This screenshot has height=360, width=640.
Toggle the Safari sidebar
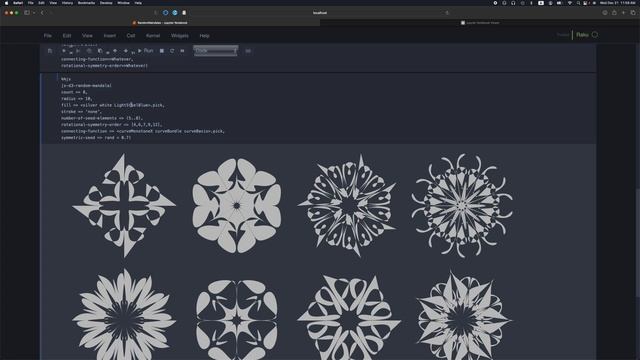coord(27,13)
